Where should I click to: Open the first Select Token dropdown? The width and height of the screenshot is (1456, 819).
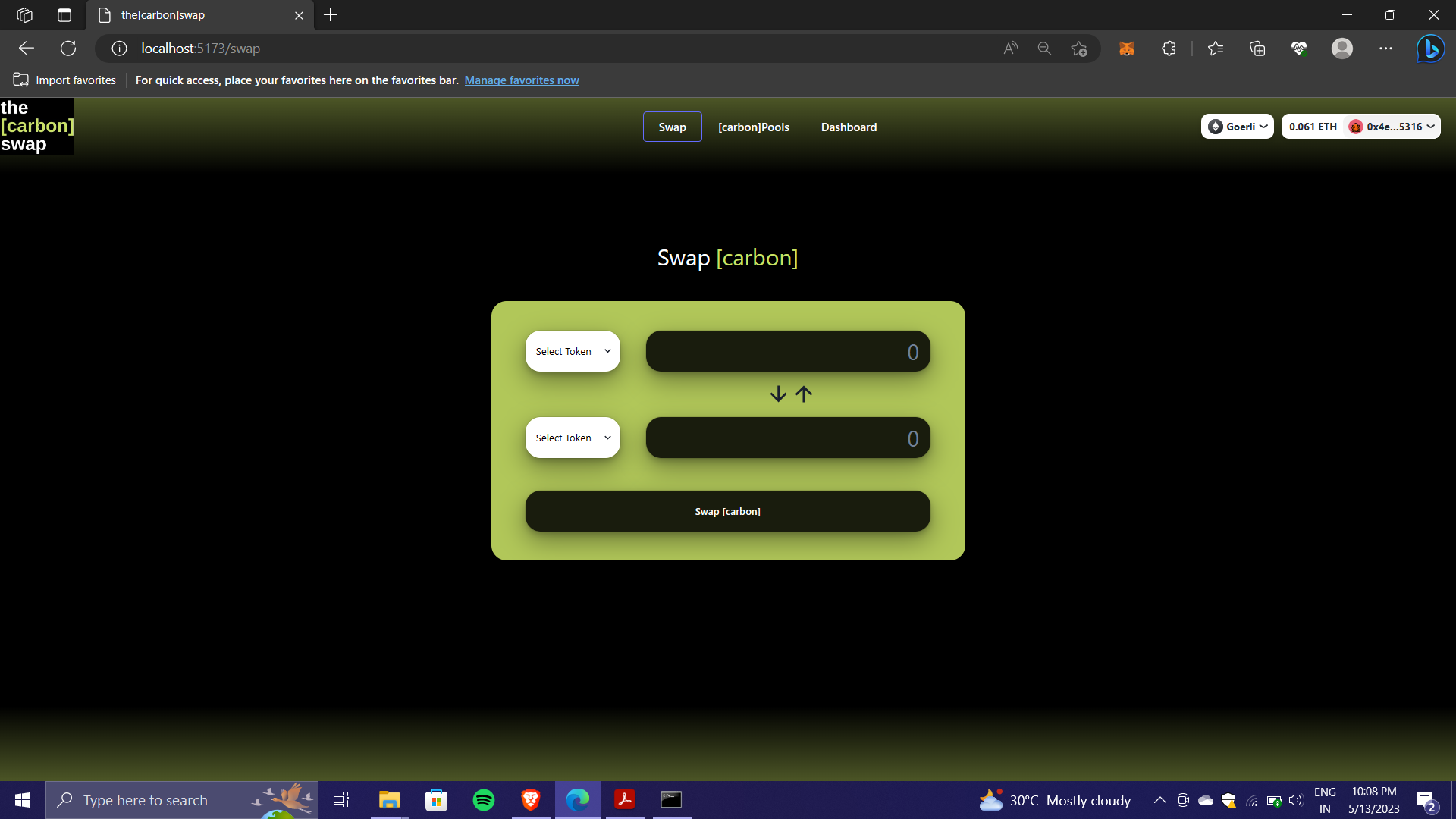tap(572, 351)
